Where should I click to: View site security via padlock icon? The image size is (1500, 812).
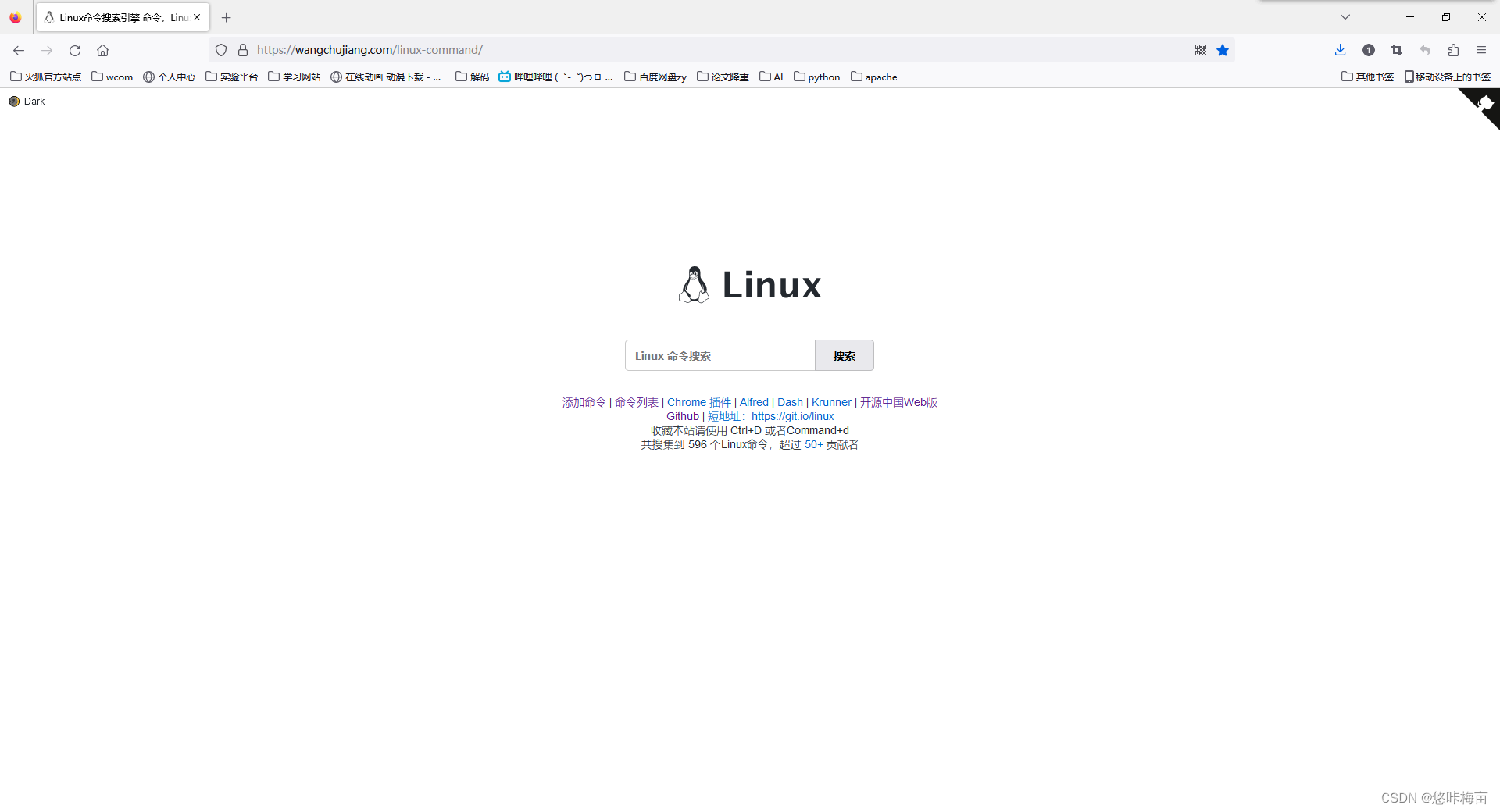pos(243,50)
